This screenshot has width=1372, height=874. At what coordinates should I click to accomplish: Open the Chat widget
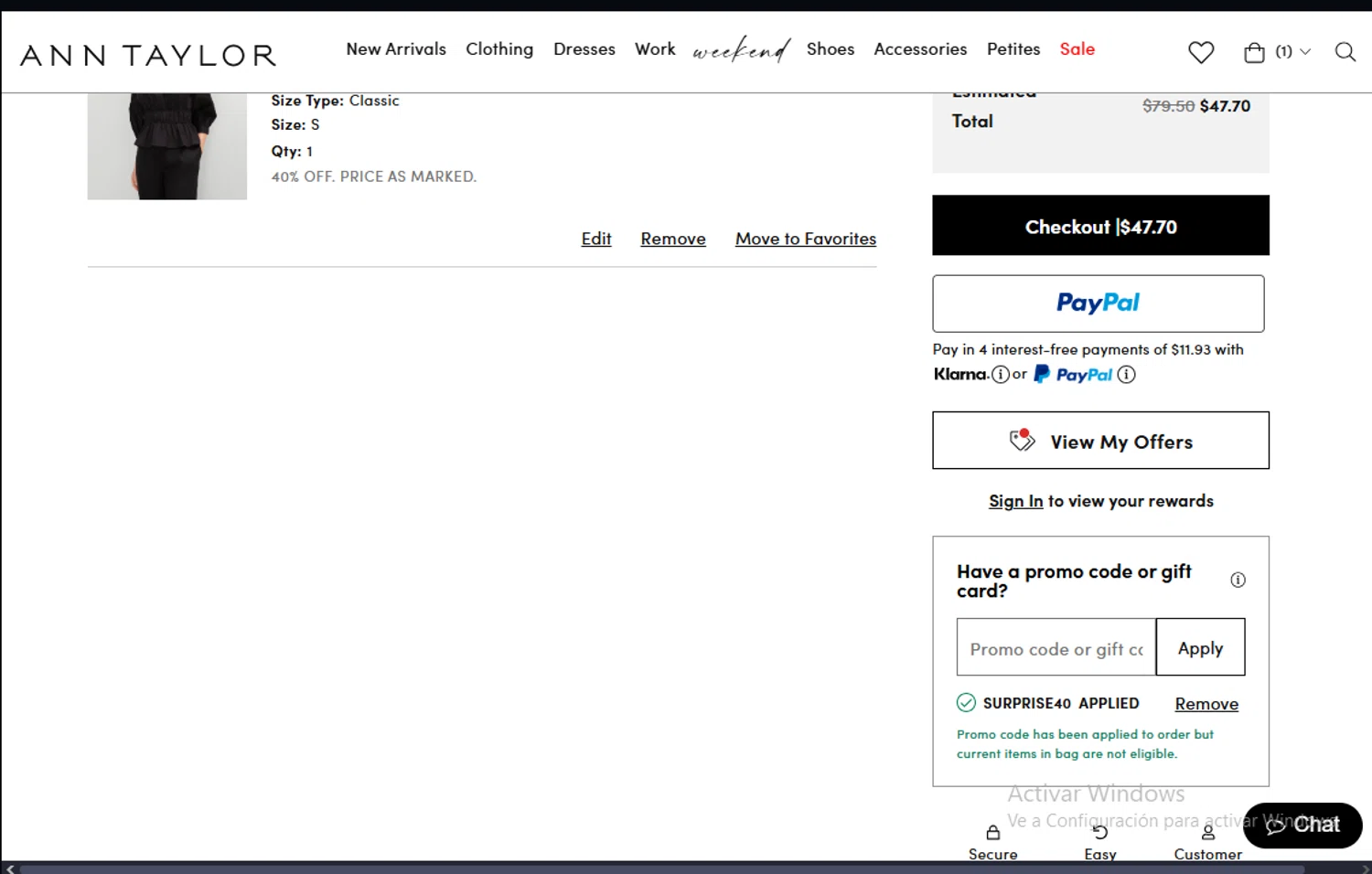tap(1302, 825)
